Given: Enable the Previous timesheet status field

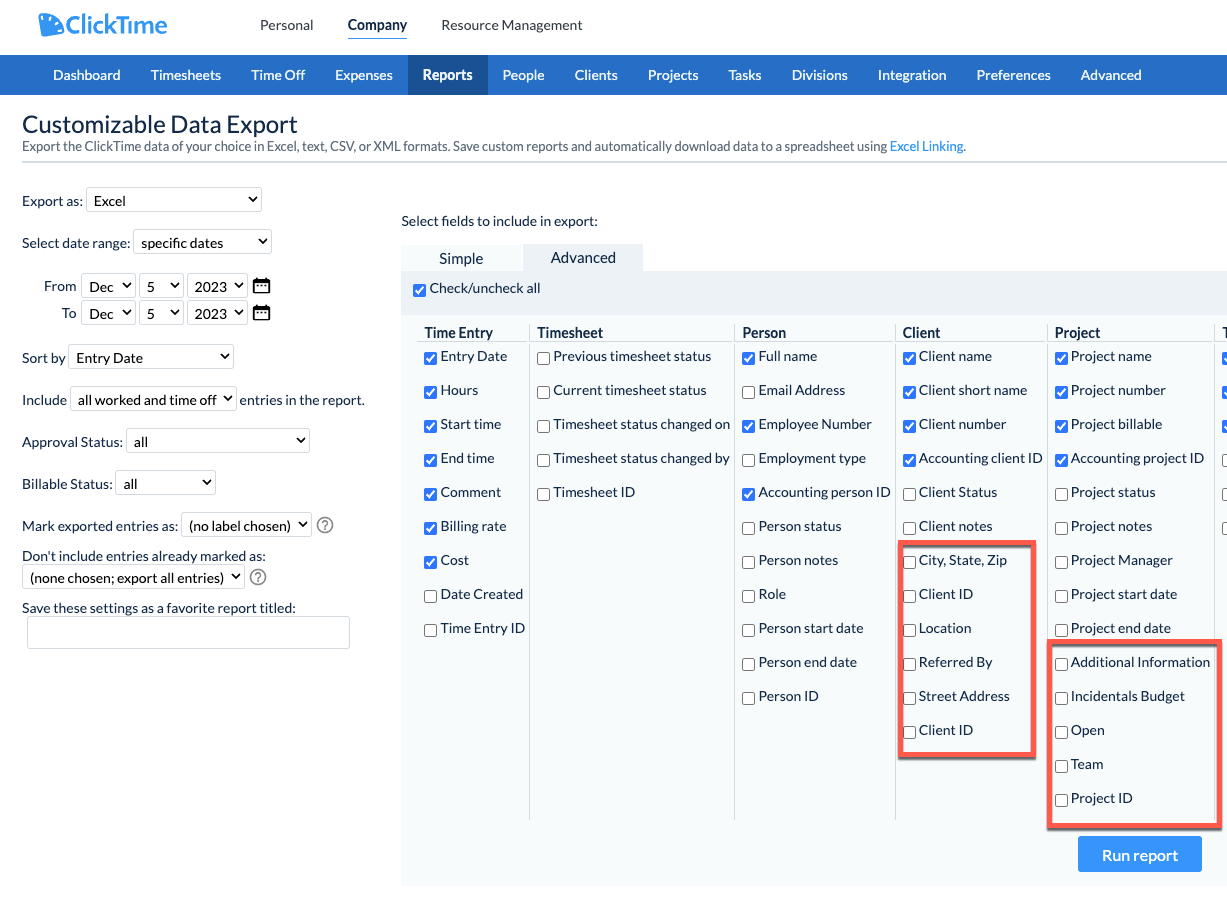Looking at the screenshot, I should pyautogui.click(x=543, y=357).
